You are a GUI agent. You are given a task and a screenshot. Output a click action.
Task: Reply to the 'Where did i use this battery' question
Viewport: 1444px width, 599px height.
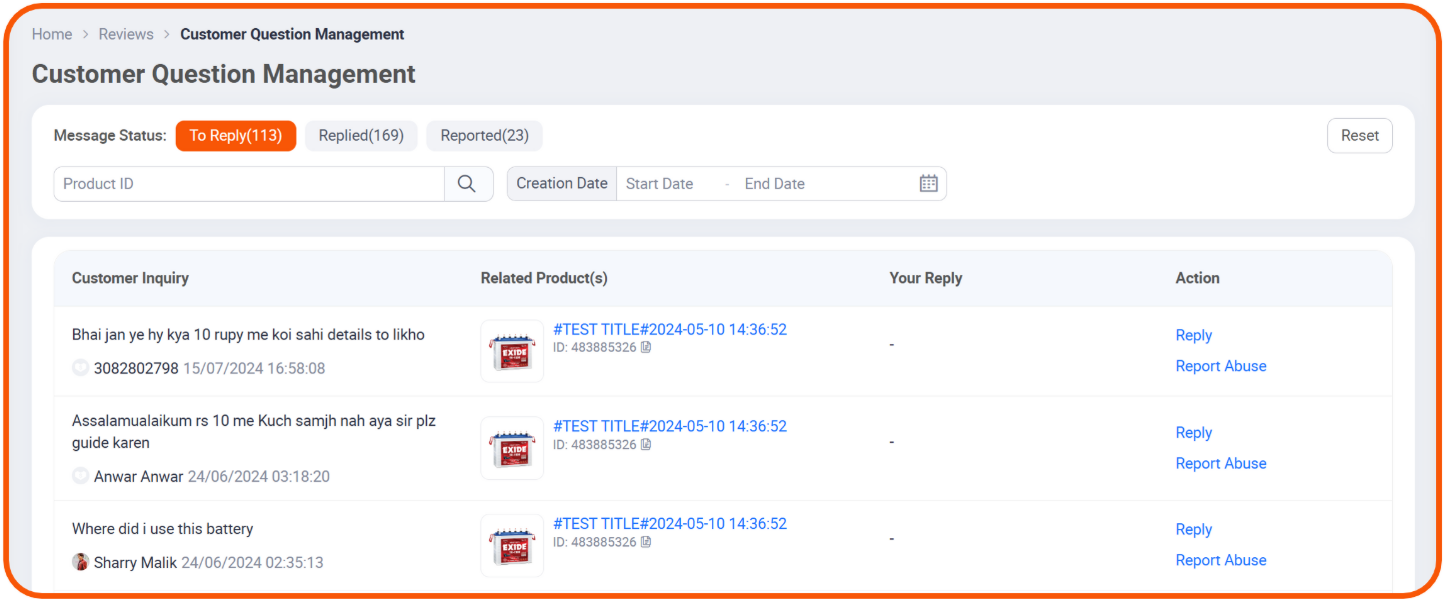coord(1193,529)
